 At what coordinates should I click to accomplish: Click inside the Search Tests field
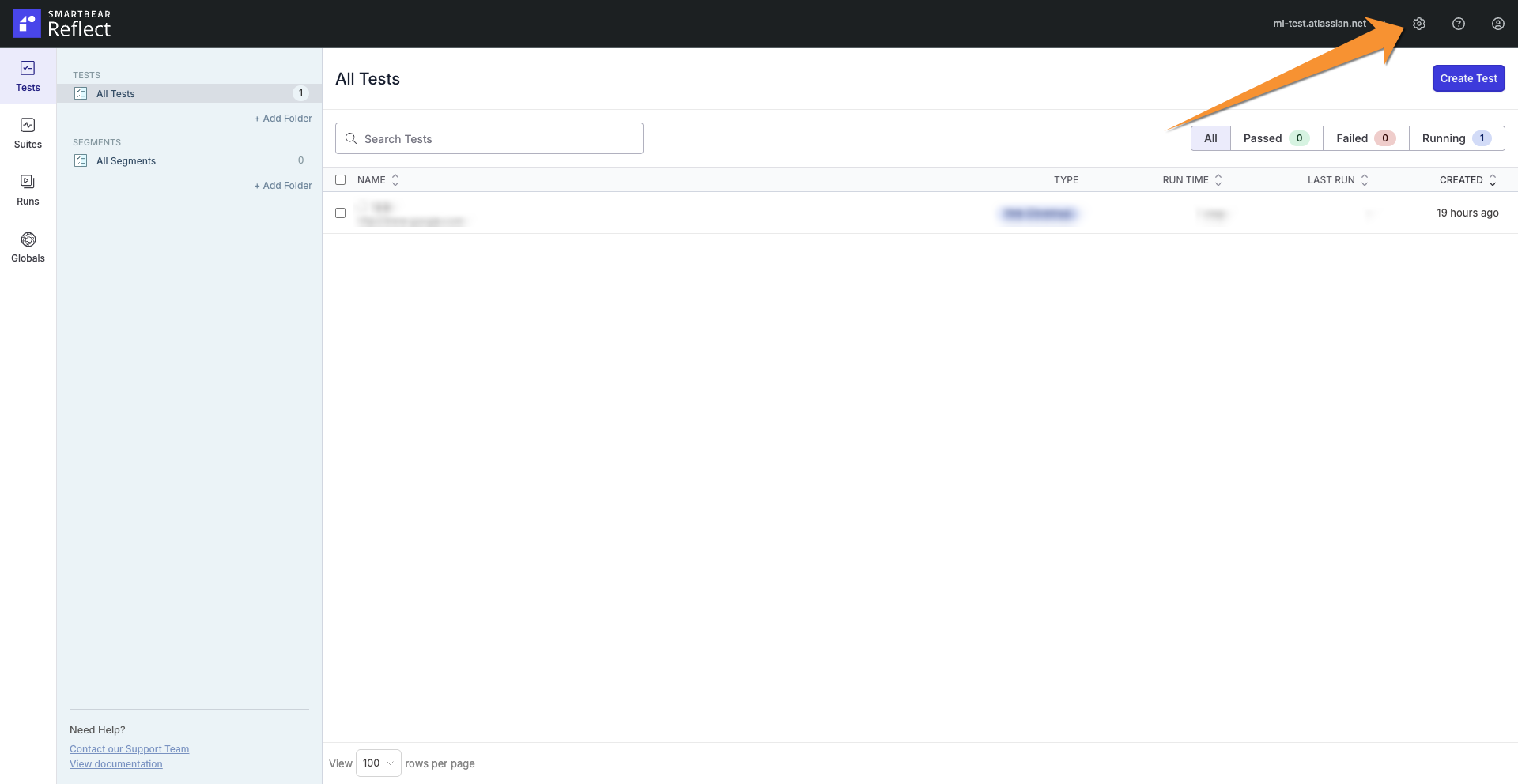point(489,138)
